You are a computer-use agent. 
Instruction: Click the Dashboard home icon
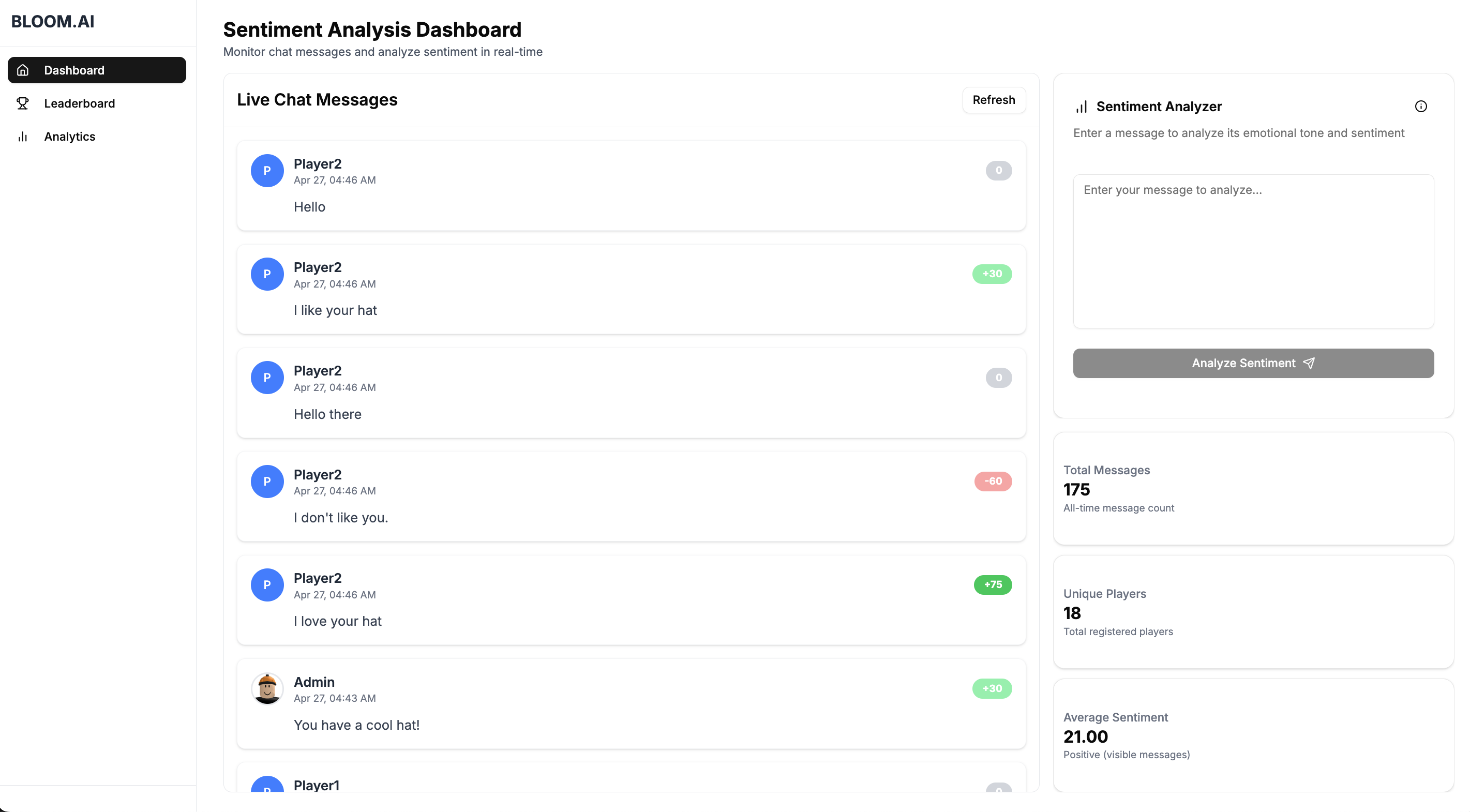click(x=23, y=70)
